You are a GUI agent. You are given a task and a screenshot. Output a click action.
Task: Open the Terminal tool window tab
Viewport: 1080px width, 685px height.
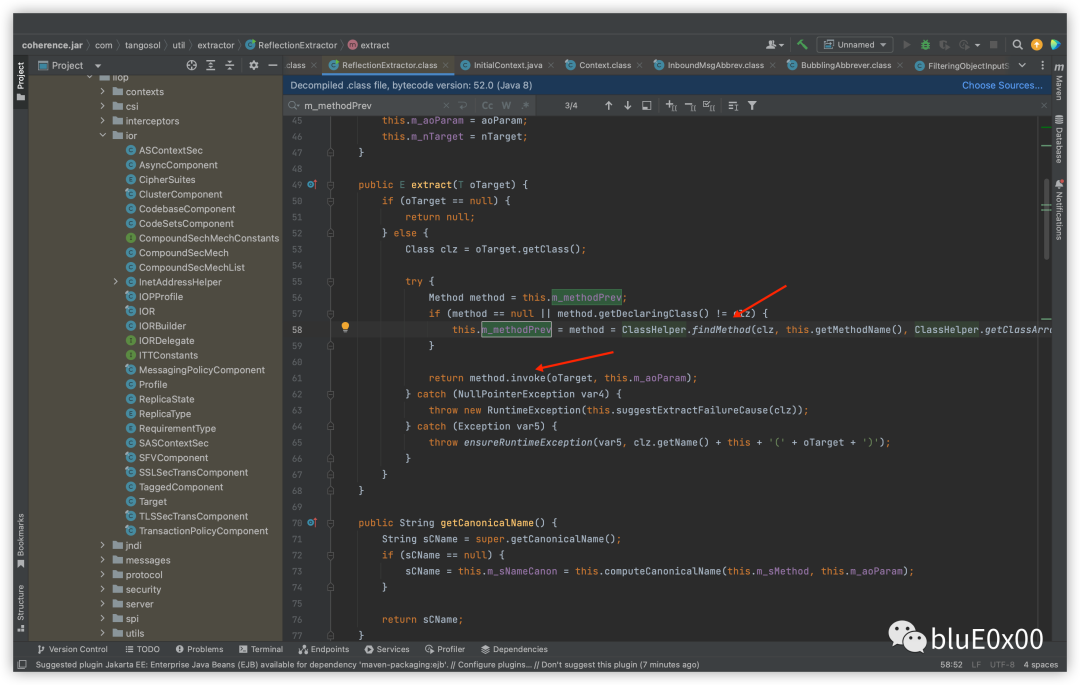click(260, 649)
